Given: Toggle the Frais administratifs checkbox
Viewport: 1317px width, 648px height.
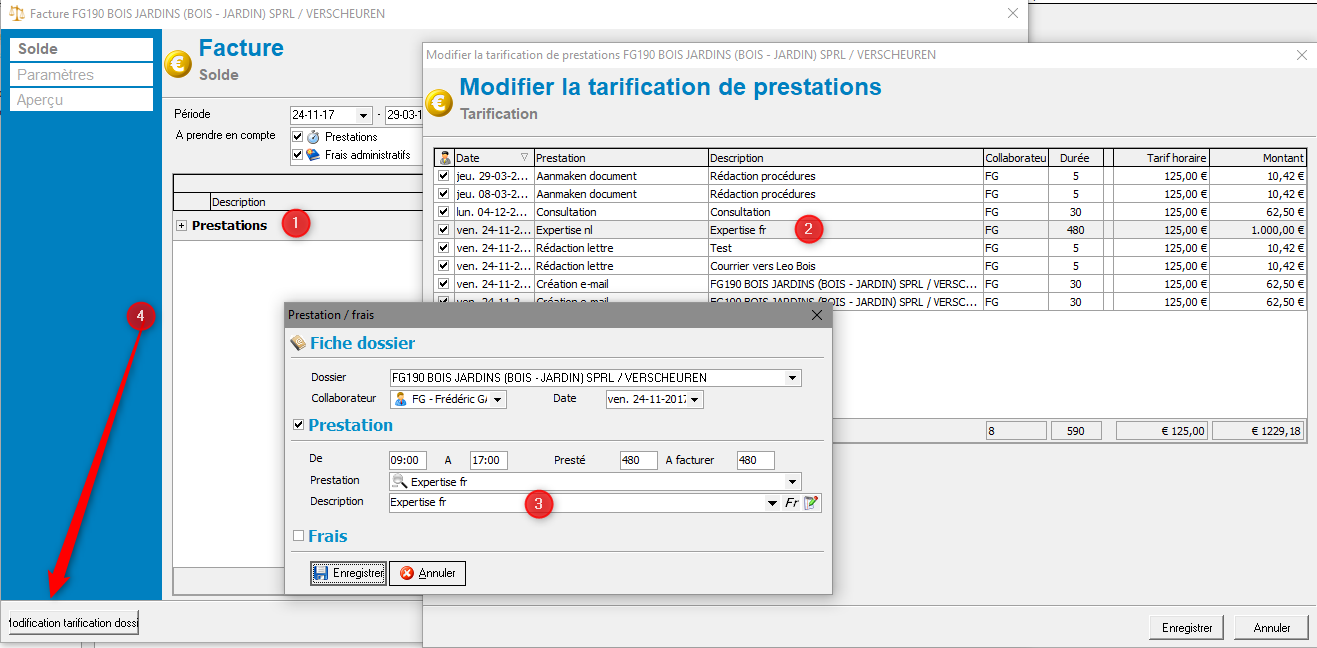Looking at the screenshot, I should click(x=297, y=155).
